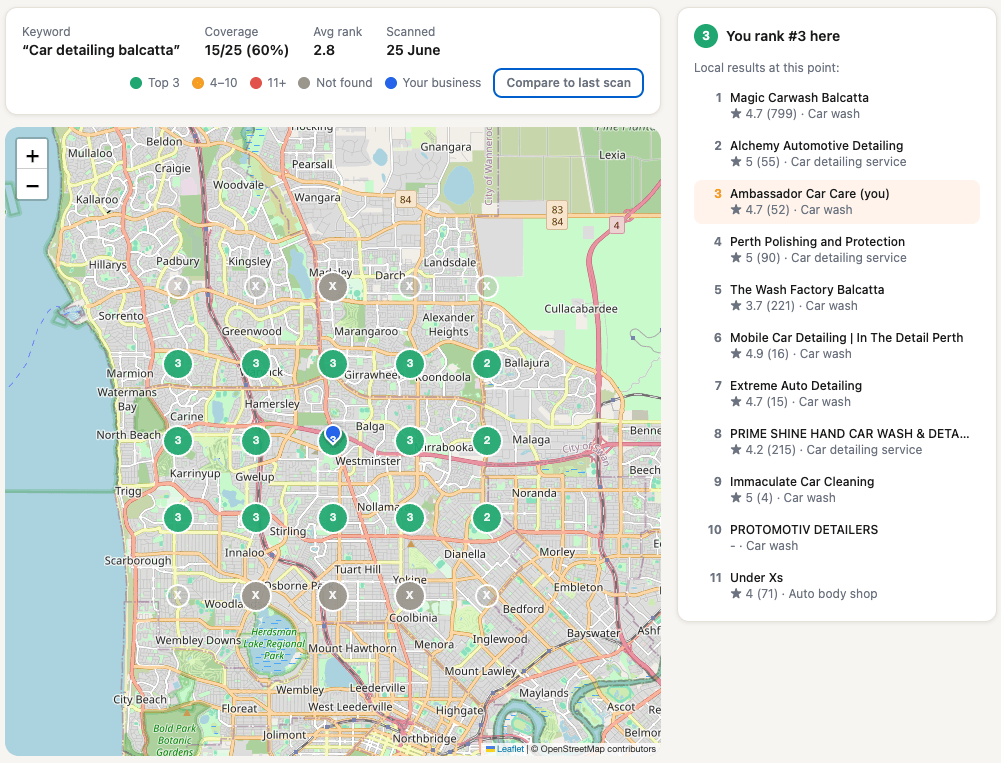
Task: Select PRIME SHINE HAND CAR WASH result
Action: click(837, 441)
